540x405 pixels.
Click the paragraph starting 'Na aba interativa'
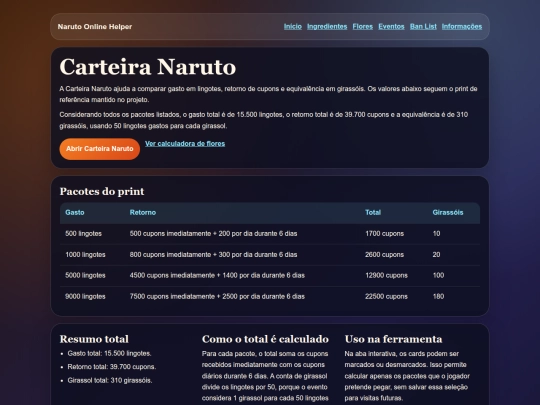pos(407,376)
